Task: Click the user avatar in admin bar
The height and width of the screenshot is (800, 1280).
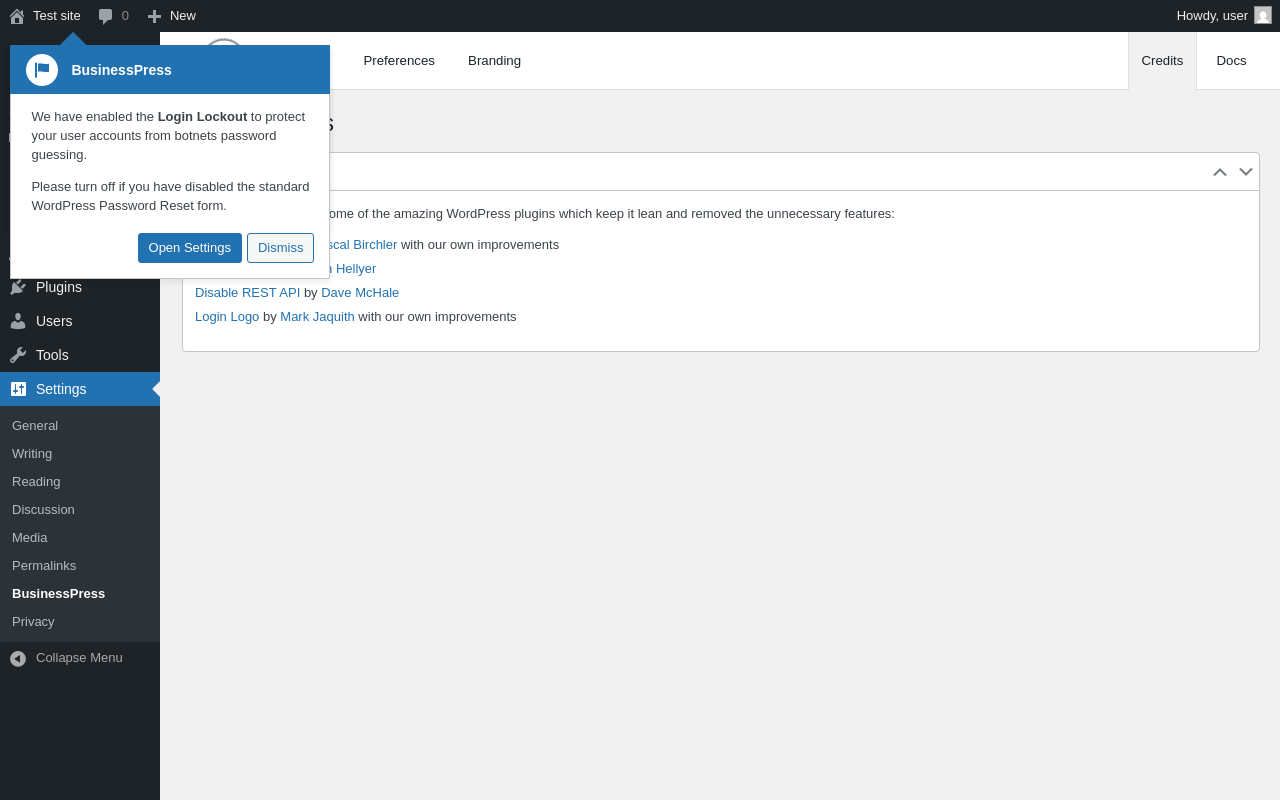Action: click(1263, 15)
